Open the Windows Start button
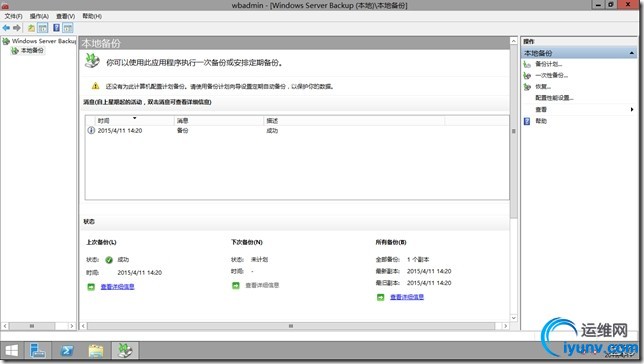 (x=12, y=350)
